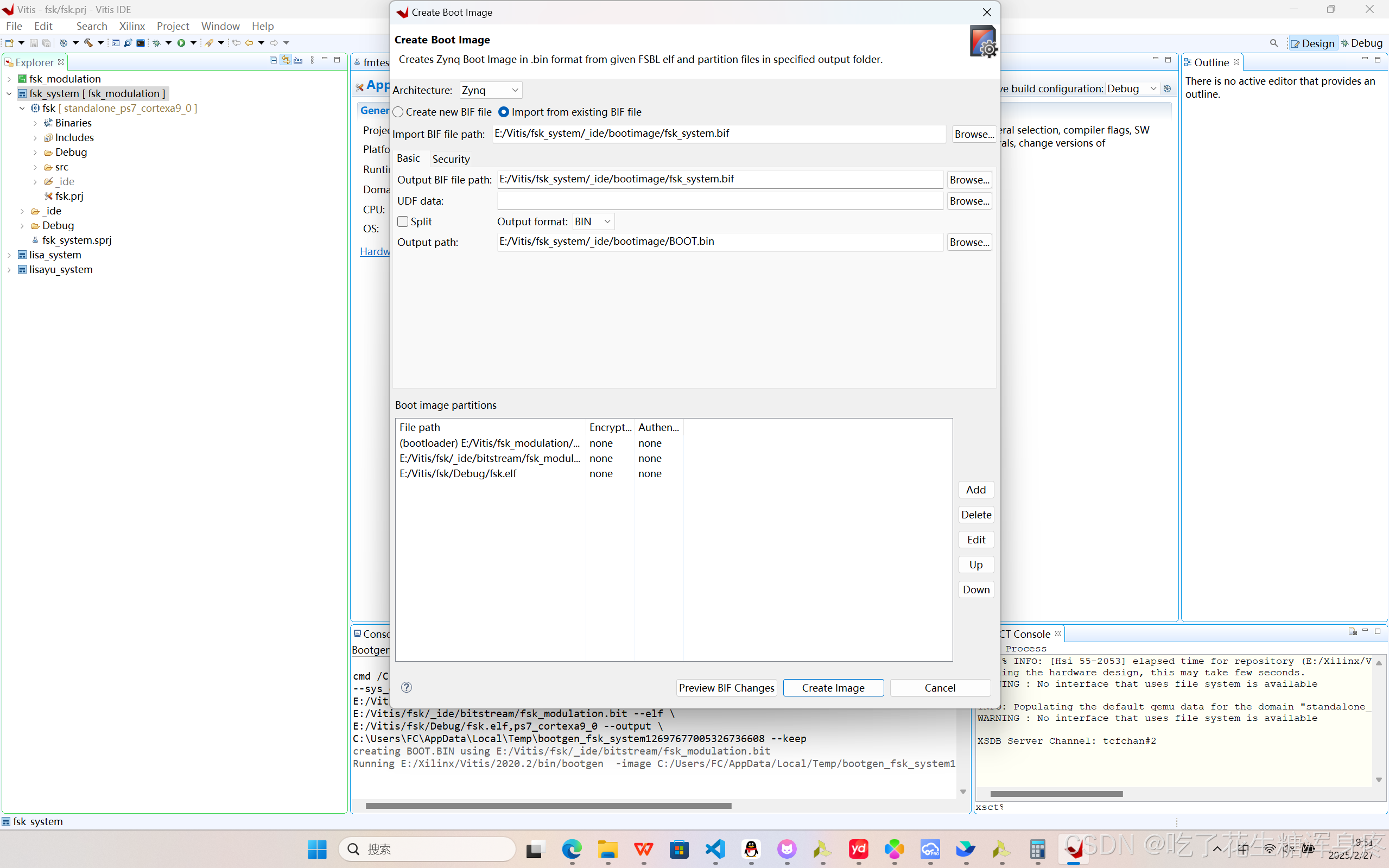Collapse the fsk_system tree node
Image resolution: width=1389 pixels, height=868 pixels.
pos(9,93)
